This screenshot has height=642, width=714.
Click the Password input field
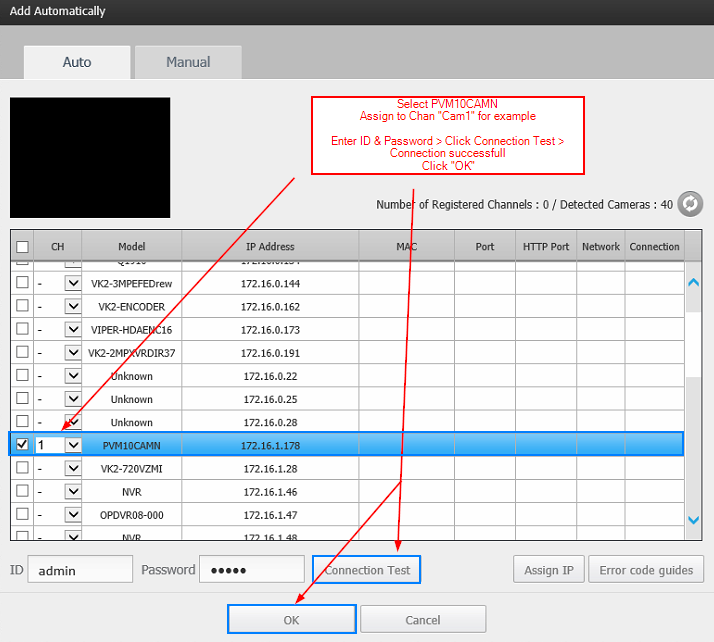tap(252, 569)
